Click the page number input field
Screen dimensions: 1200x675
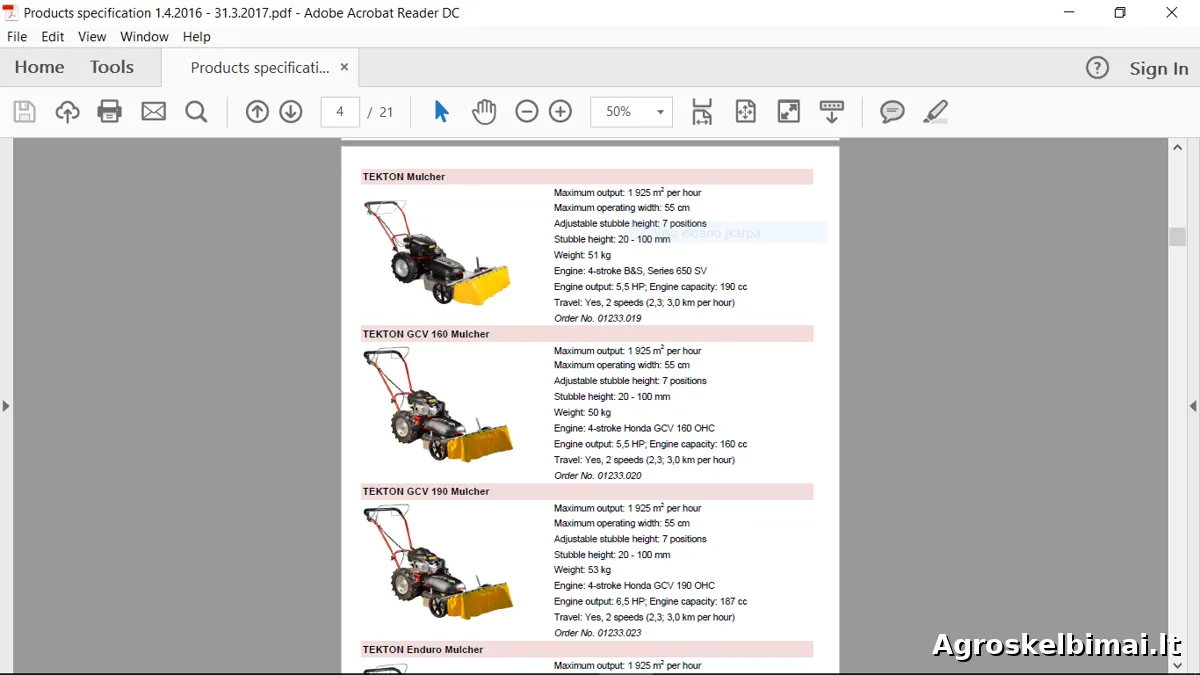click(x=340, y=112)
